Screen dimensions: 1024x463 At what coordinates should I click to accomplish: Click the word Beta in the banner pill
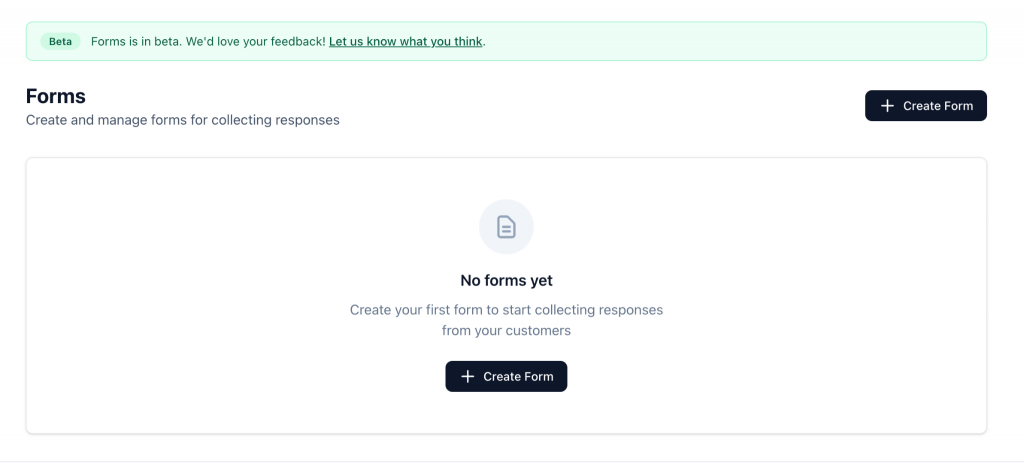coord(60,41)
